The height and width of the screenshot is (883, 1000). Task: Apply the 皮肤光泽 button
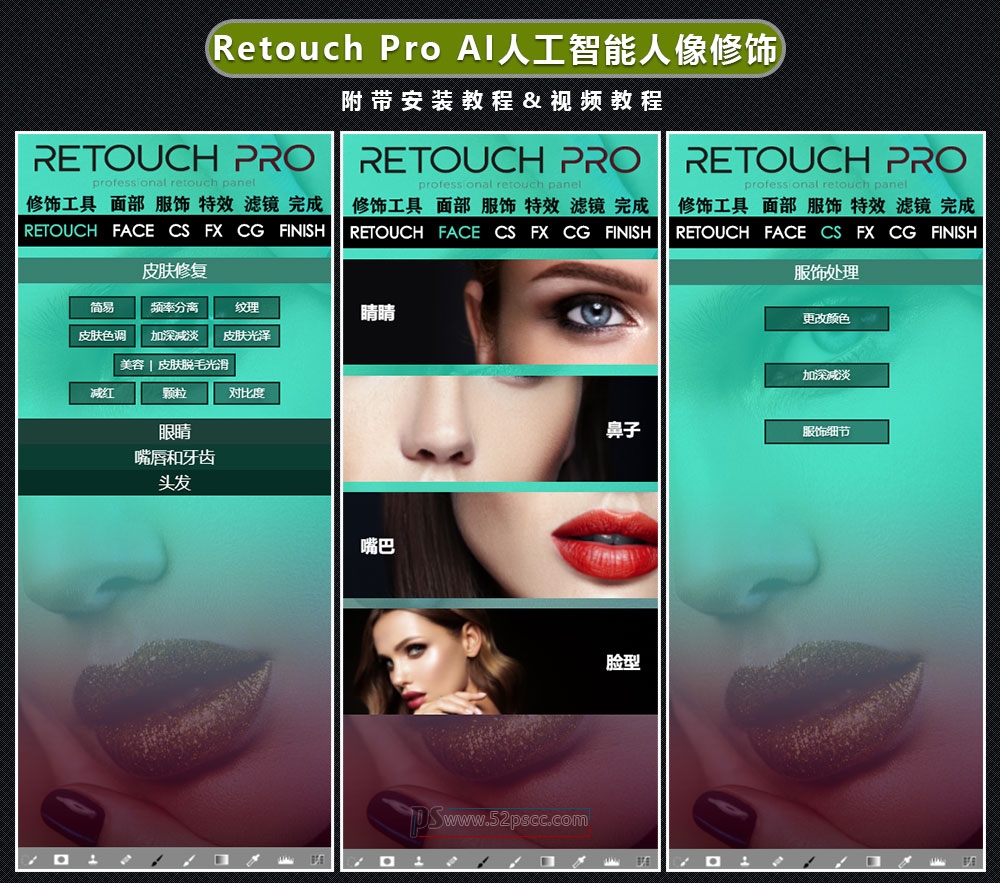coord(246,335)
